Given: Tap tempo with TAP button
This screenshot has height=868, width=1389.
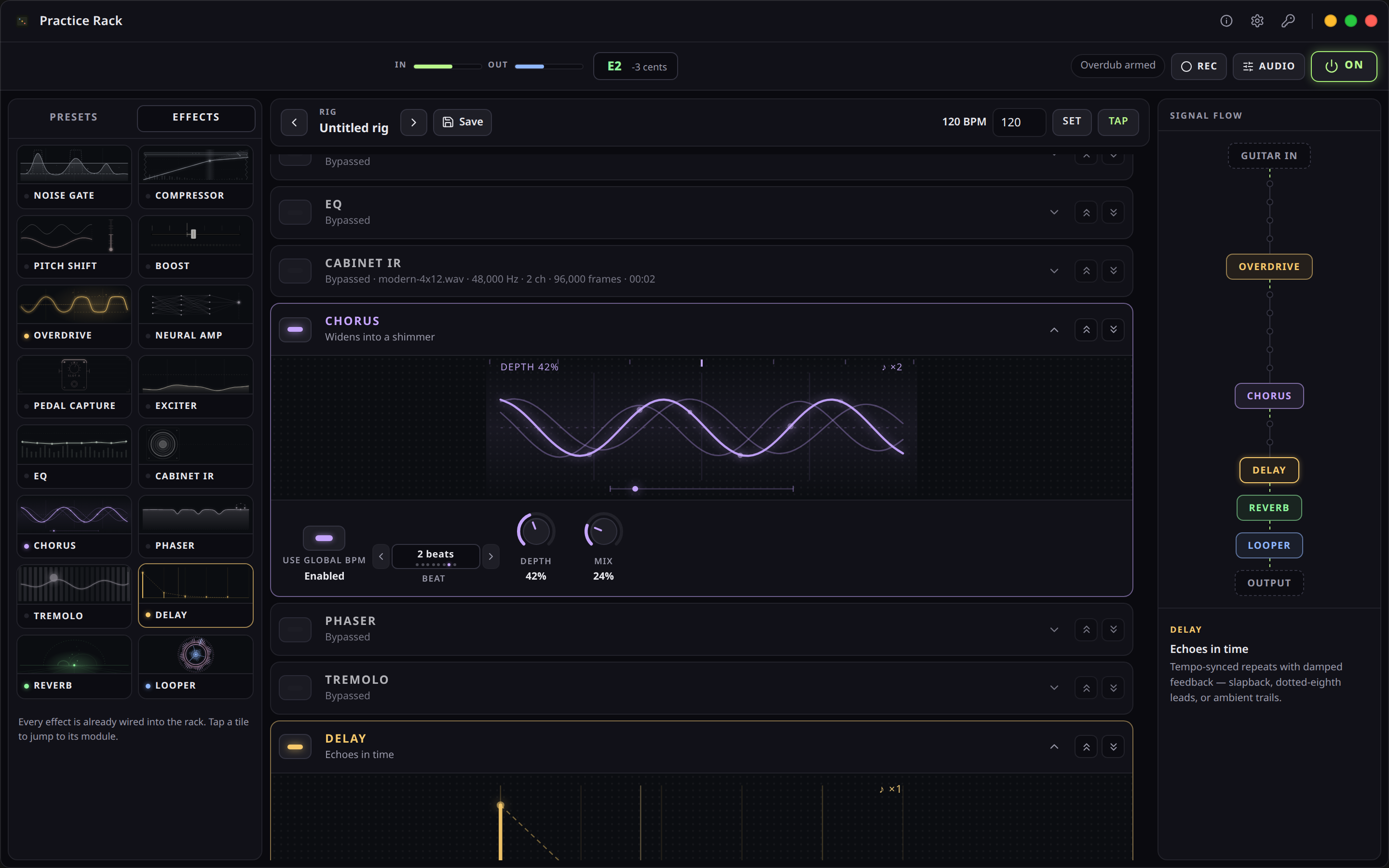Looking at the screenshot, I should pos(1117,122).
